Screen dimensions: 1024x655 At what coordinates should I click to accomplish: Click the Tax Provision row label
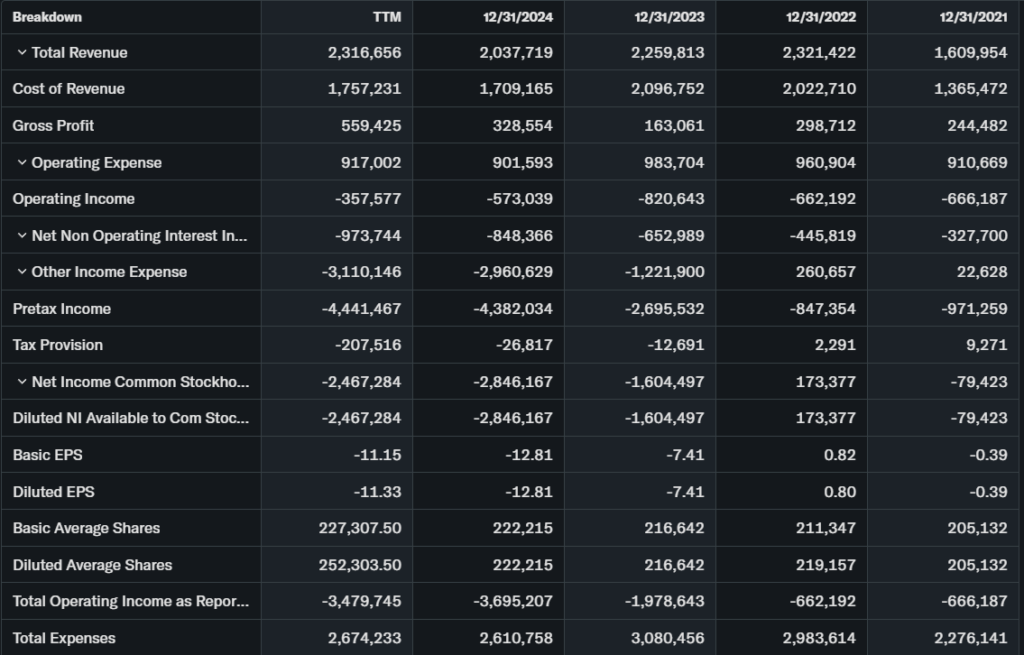click(58, 345)
